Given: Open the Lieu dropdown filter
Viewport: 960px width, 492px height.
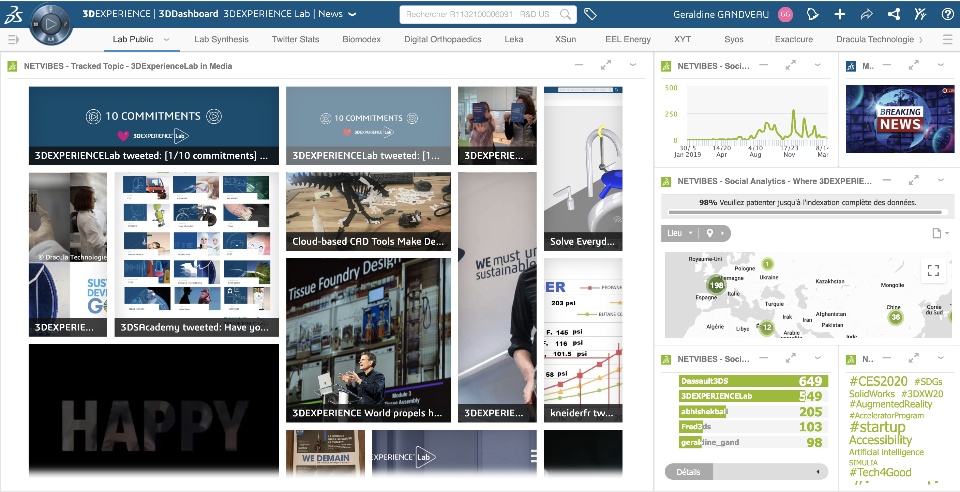Looking at the screenshot, I should point(680,233).
